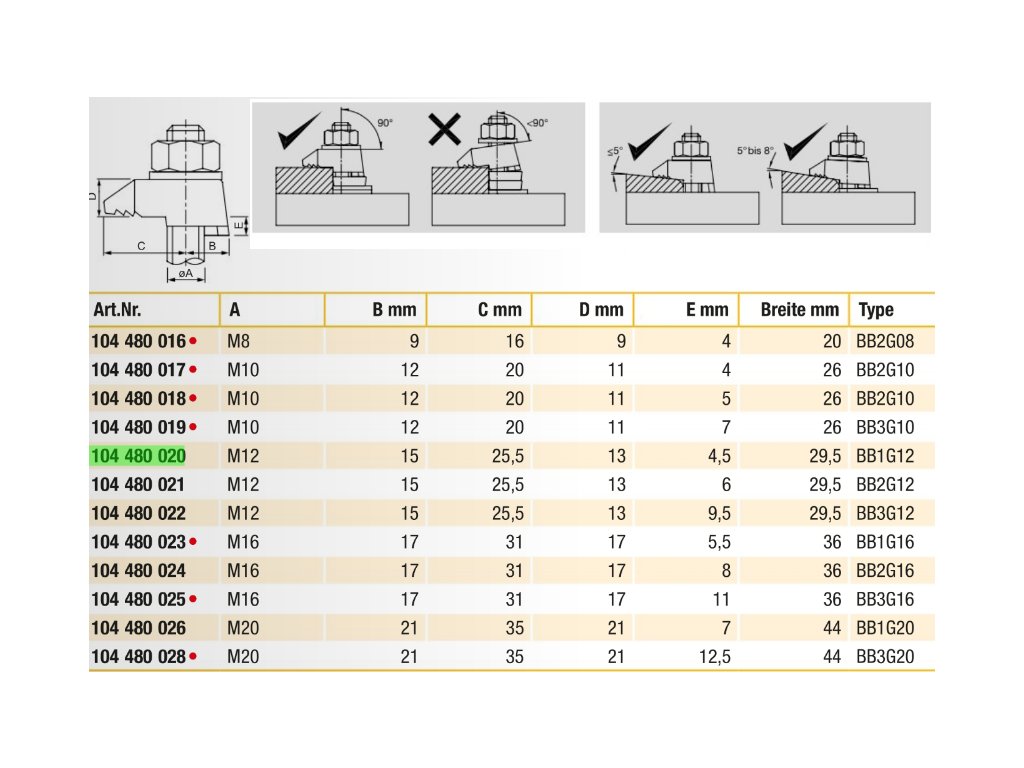Select article number 104 480 028
The image size is (1024, 768).
pyautogui.click(x=138, y=657)
